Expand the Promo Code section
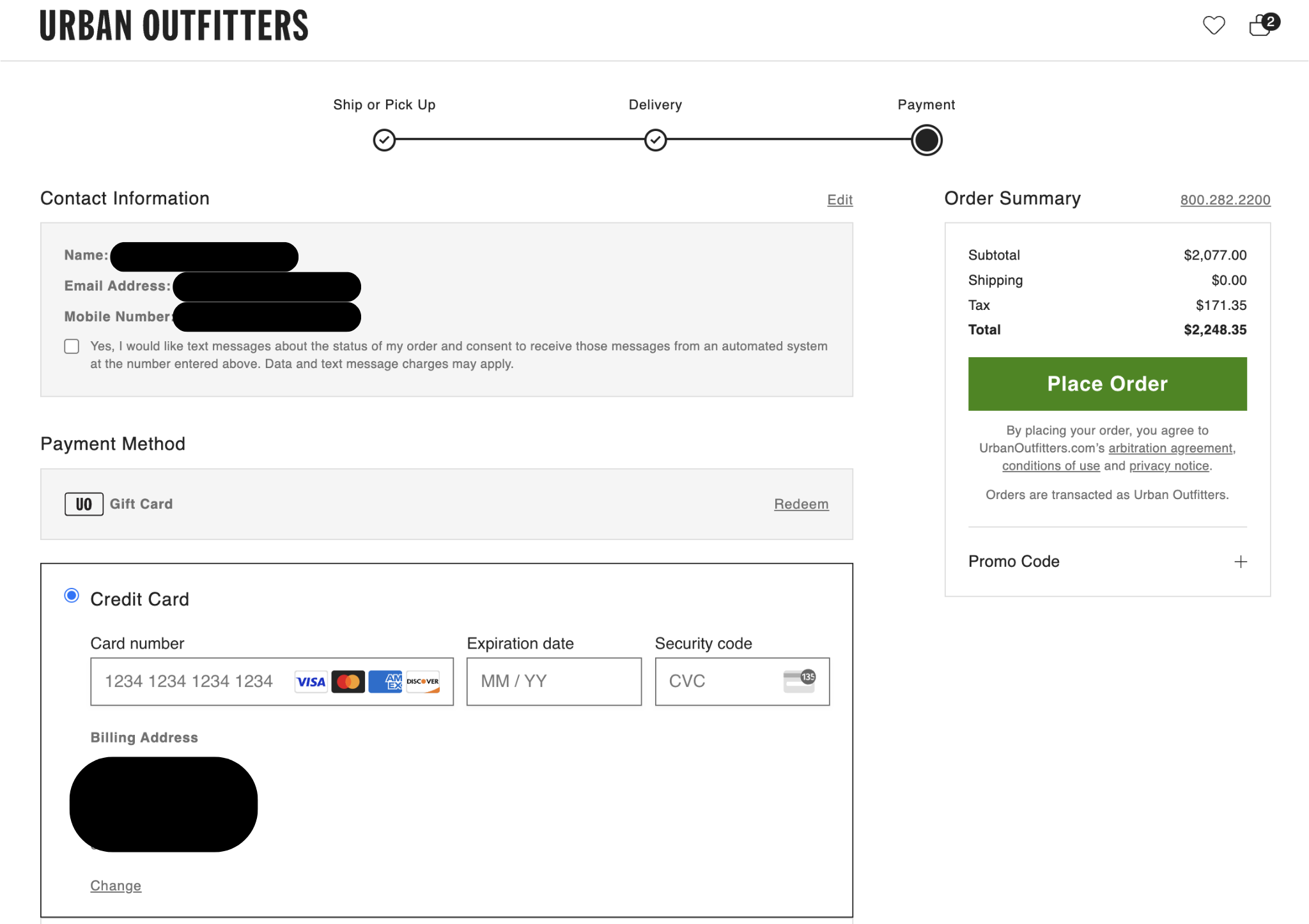 1240,562
